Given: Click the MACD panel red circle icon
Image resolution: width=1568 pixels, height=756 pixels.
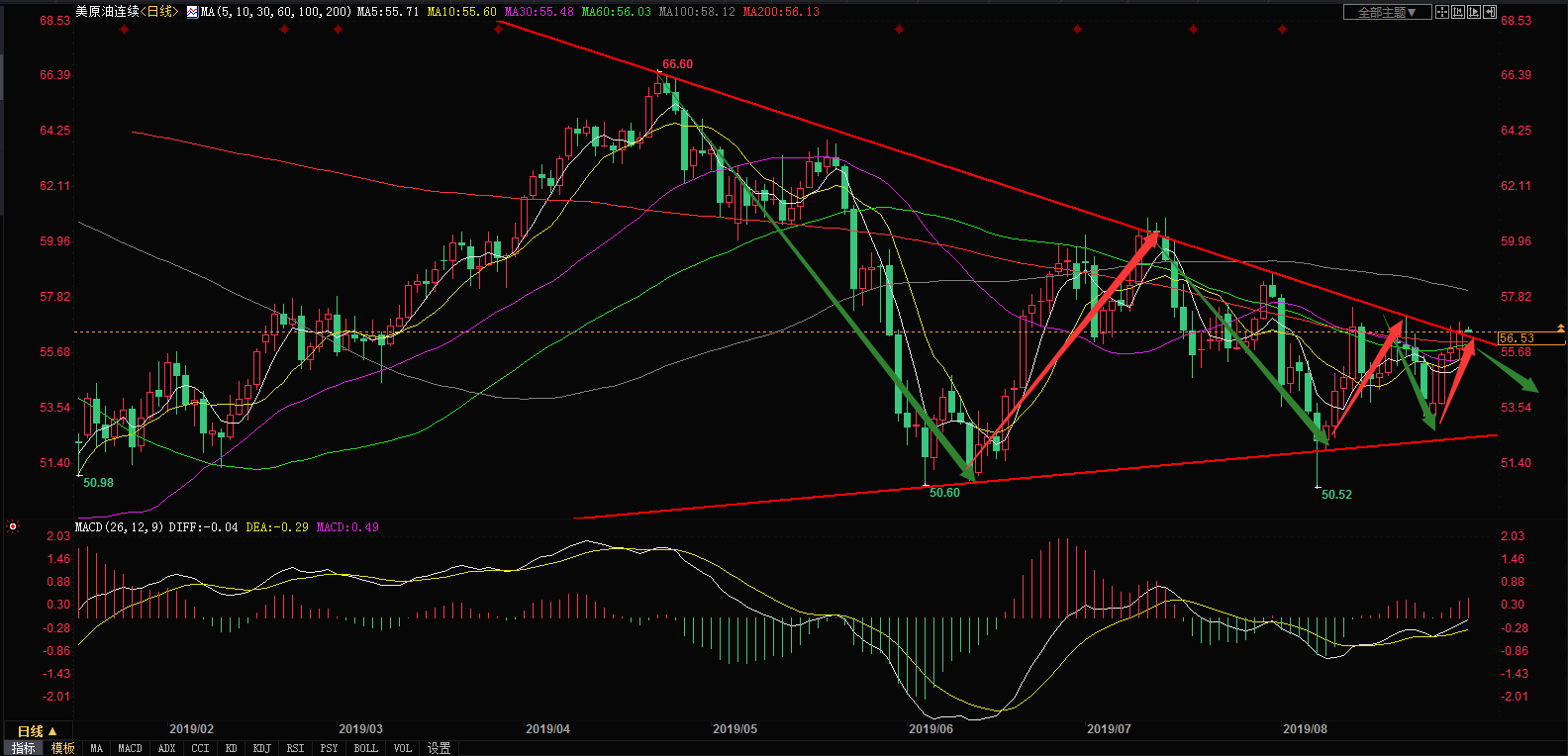Looking at the screenshot, I should pos(13,527).
